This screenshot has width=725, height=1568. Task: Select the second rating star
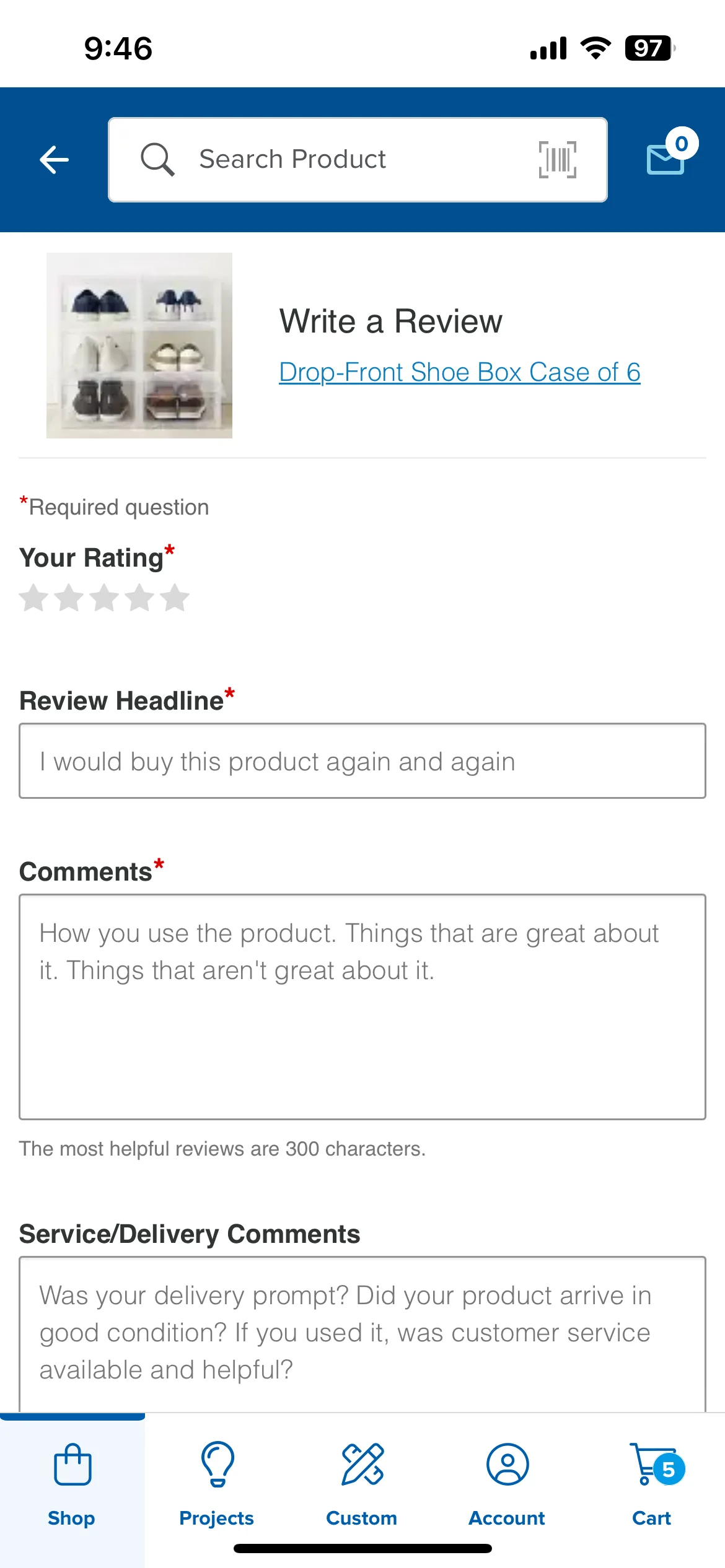69,598
